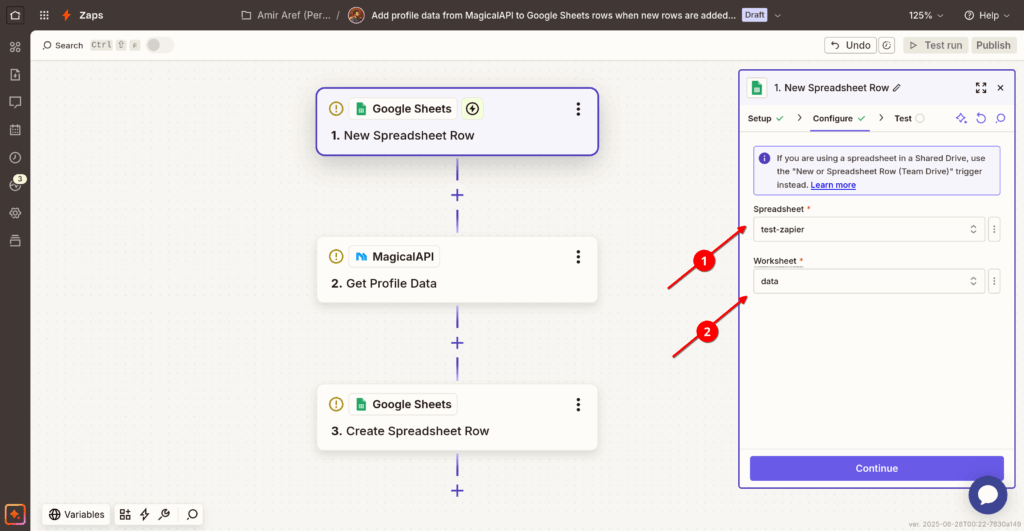Close the step configuration panel
The height and width of the screenshot is (531, 1024).
click(x=1000, y=88)
